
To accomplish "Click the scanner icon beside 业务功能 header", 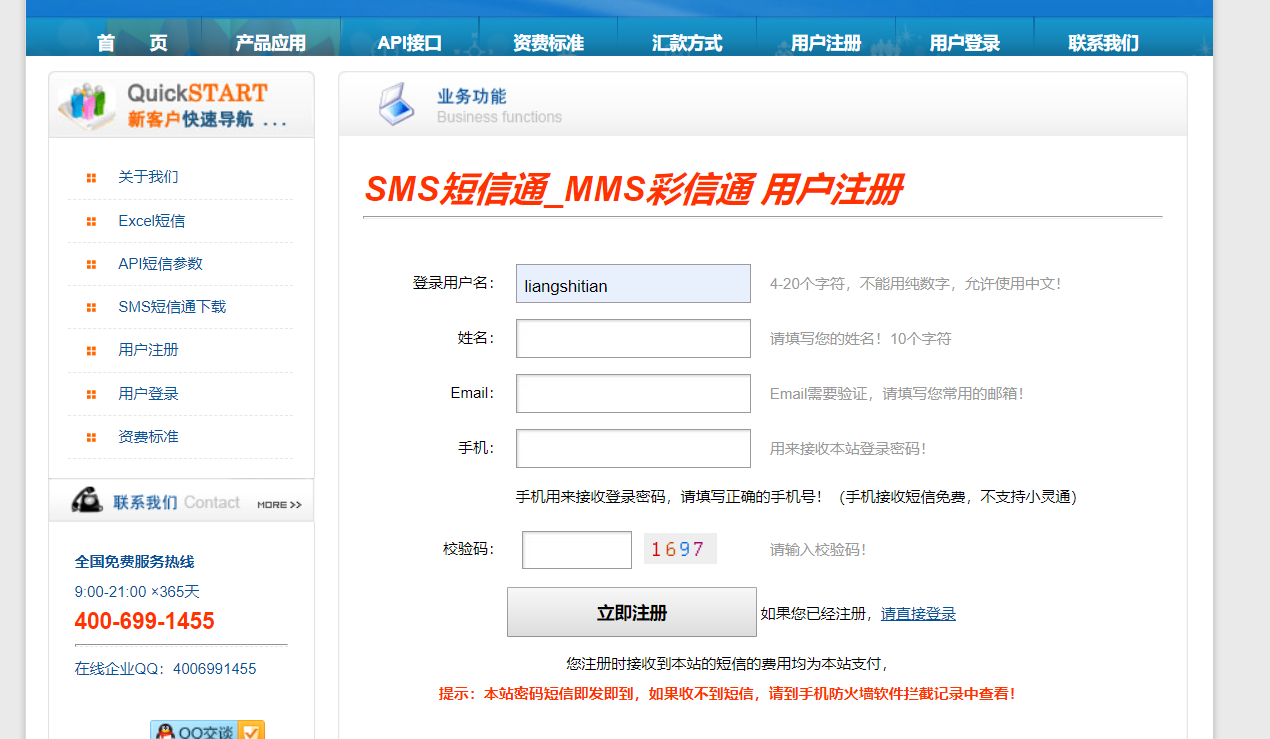I will 396,103.
